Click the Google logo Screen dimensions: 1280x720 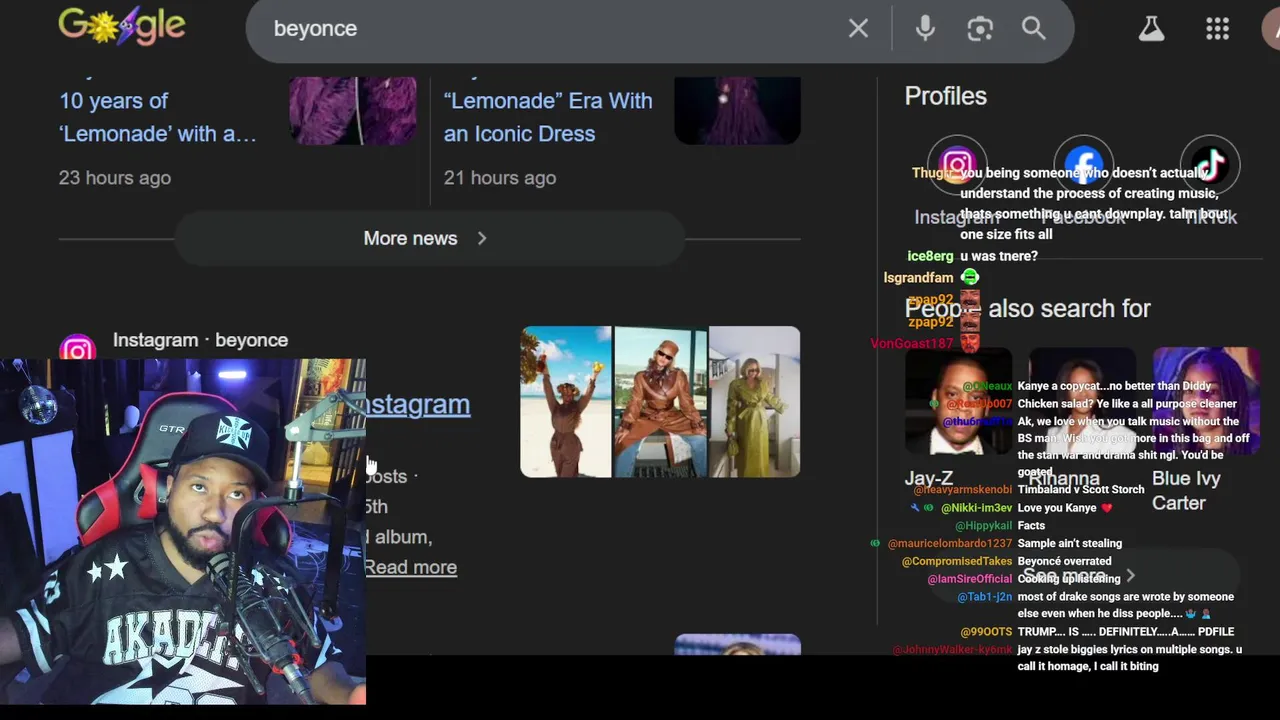click(122, 26)
